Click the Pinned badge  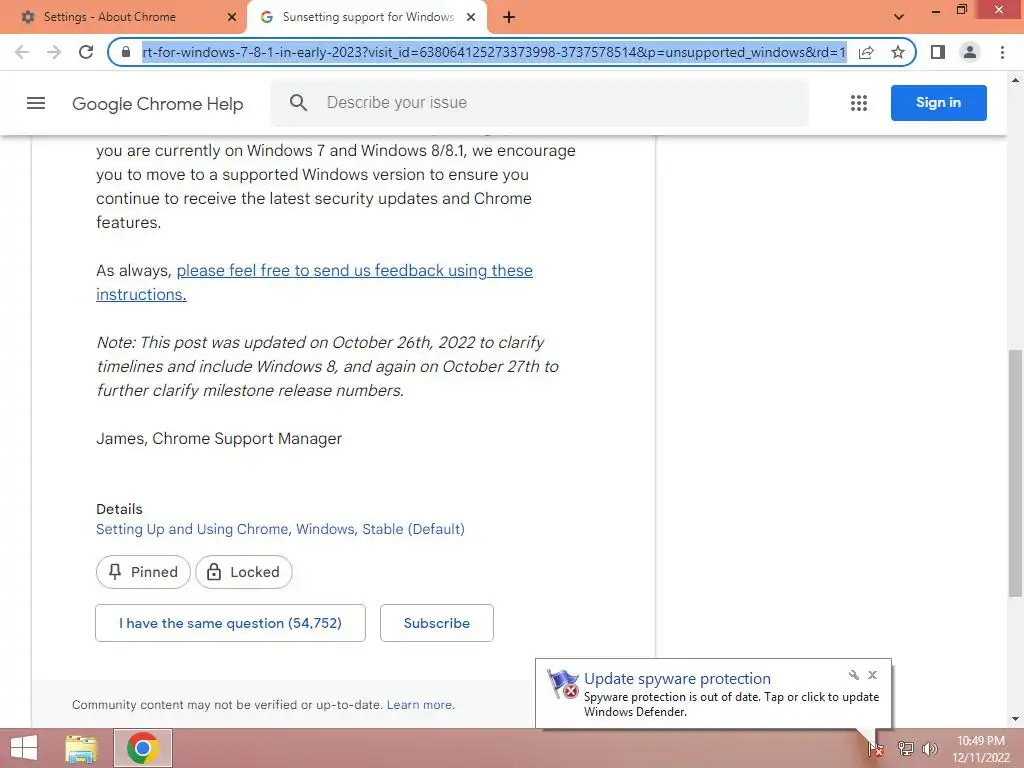143,572
